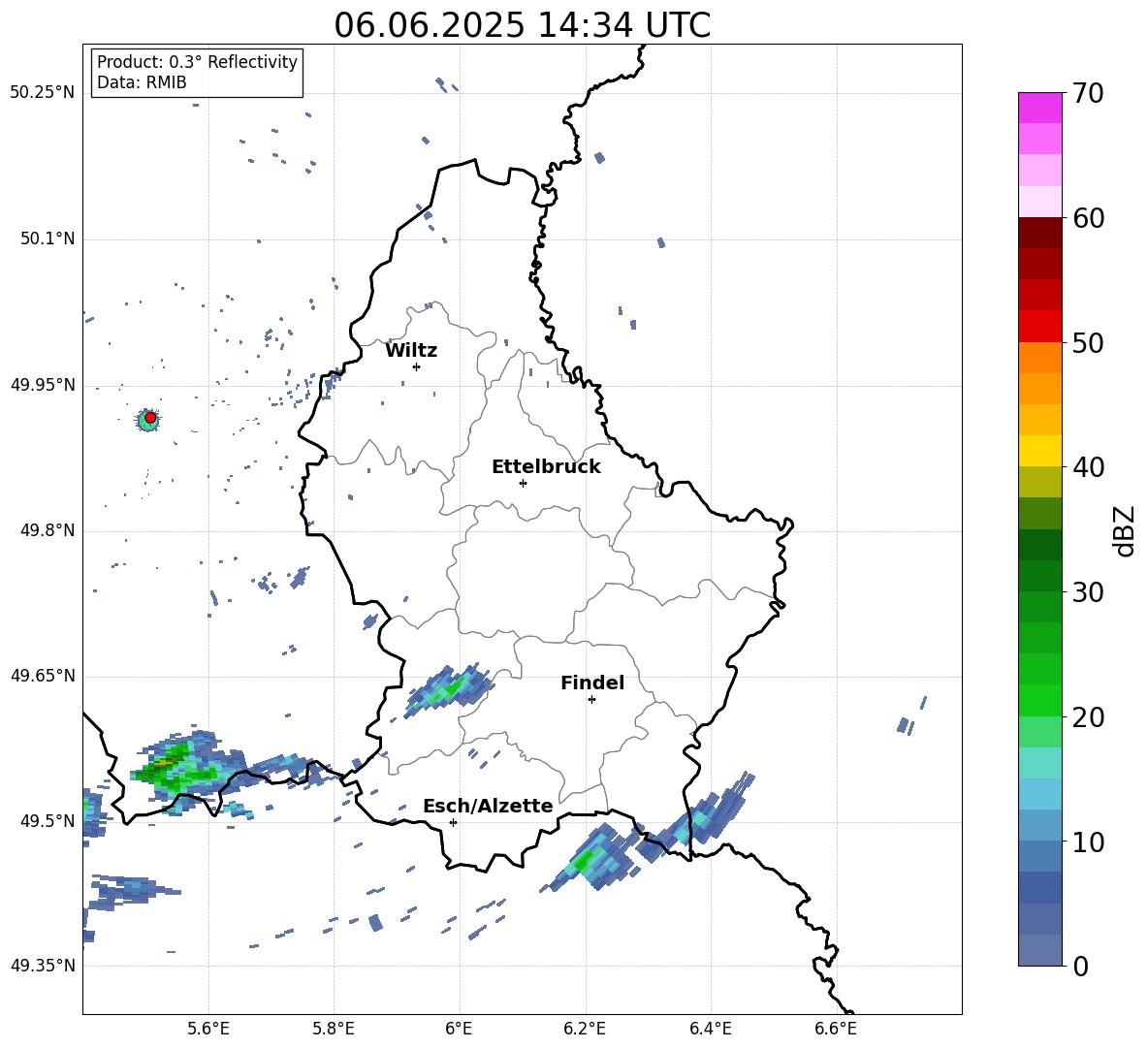The width and height of the screenshot is (1148, 1048).
Task: Click the colorbar tick value 0
Action: click(x=1081, y=966)
